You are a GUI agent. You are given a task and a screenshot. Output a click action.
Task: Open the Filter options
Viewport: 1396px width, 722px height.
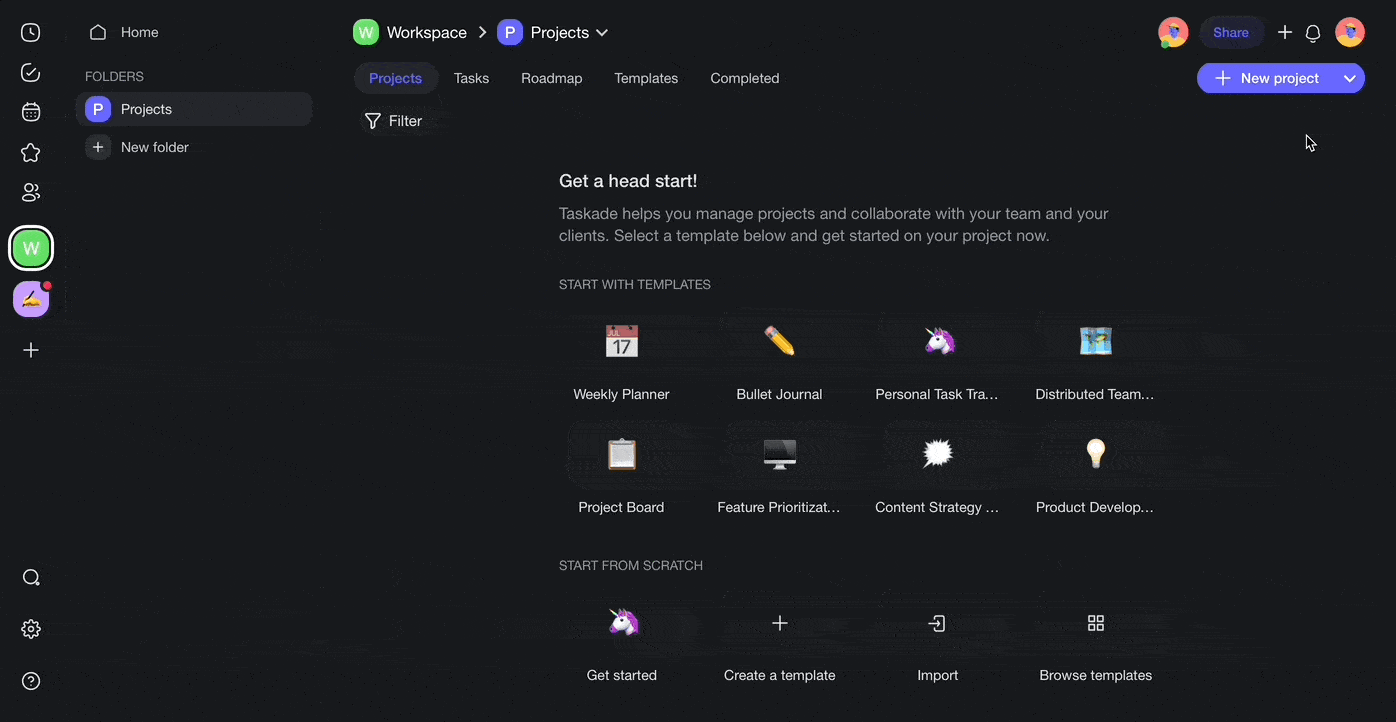(394, 120)
